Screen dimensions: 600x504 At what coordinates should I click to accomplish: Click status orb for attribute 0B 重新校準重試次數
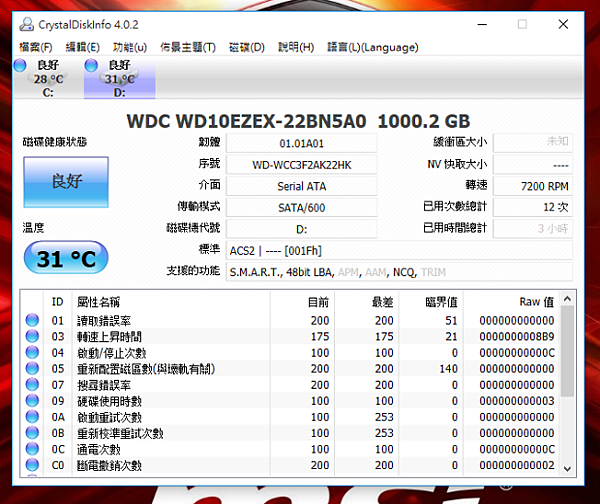[32, 432]
